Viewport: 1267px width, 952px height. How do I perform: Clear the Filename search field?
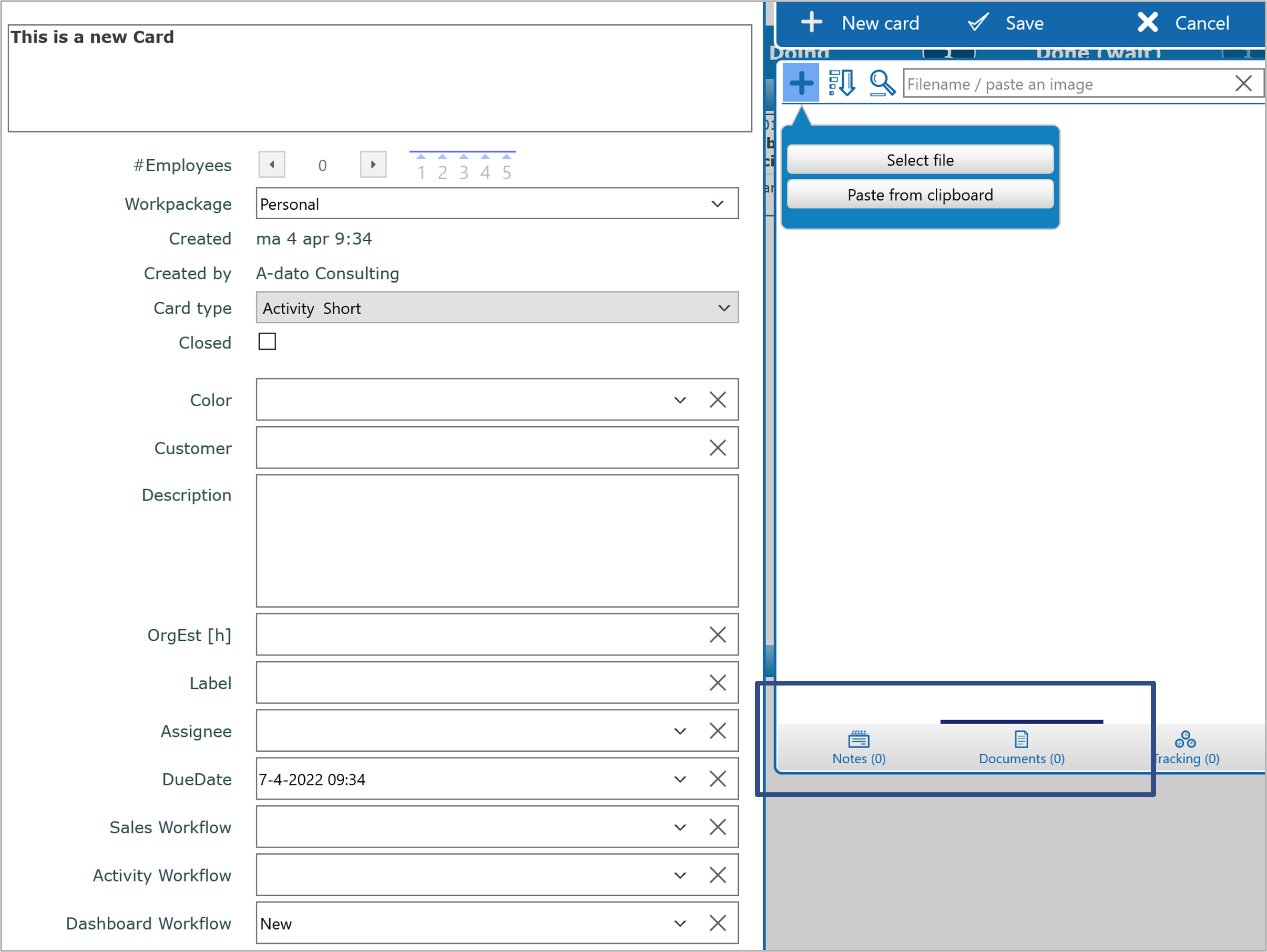(1243, 83)
